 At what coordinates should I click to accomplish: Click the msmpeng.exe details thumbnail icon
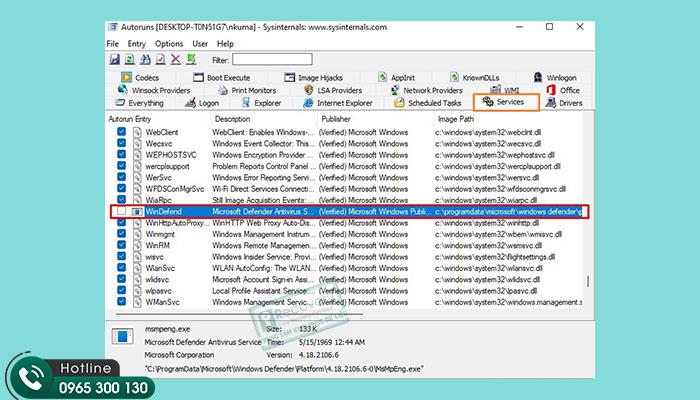coord(122,336)
